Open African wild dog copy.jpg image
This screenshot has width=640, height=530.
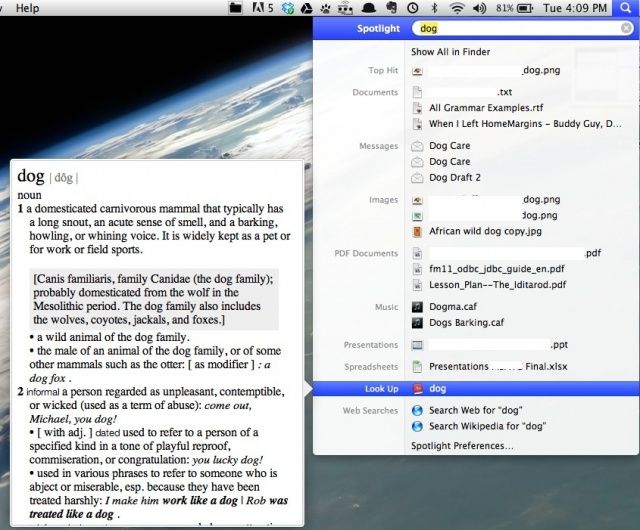click(487, 231)
